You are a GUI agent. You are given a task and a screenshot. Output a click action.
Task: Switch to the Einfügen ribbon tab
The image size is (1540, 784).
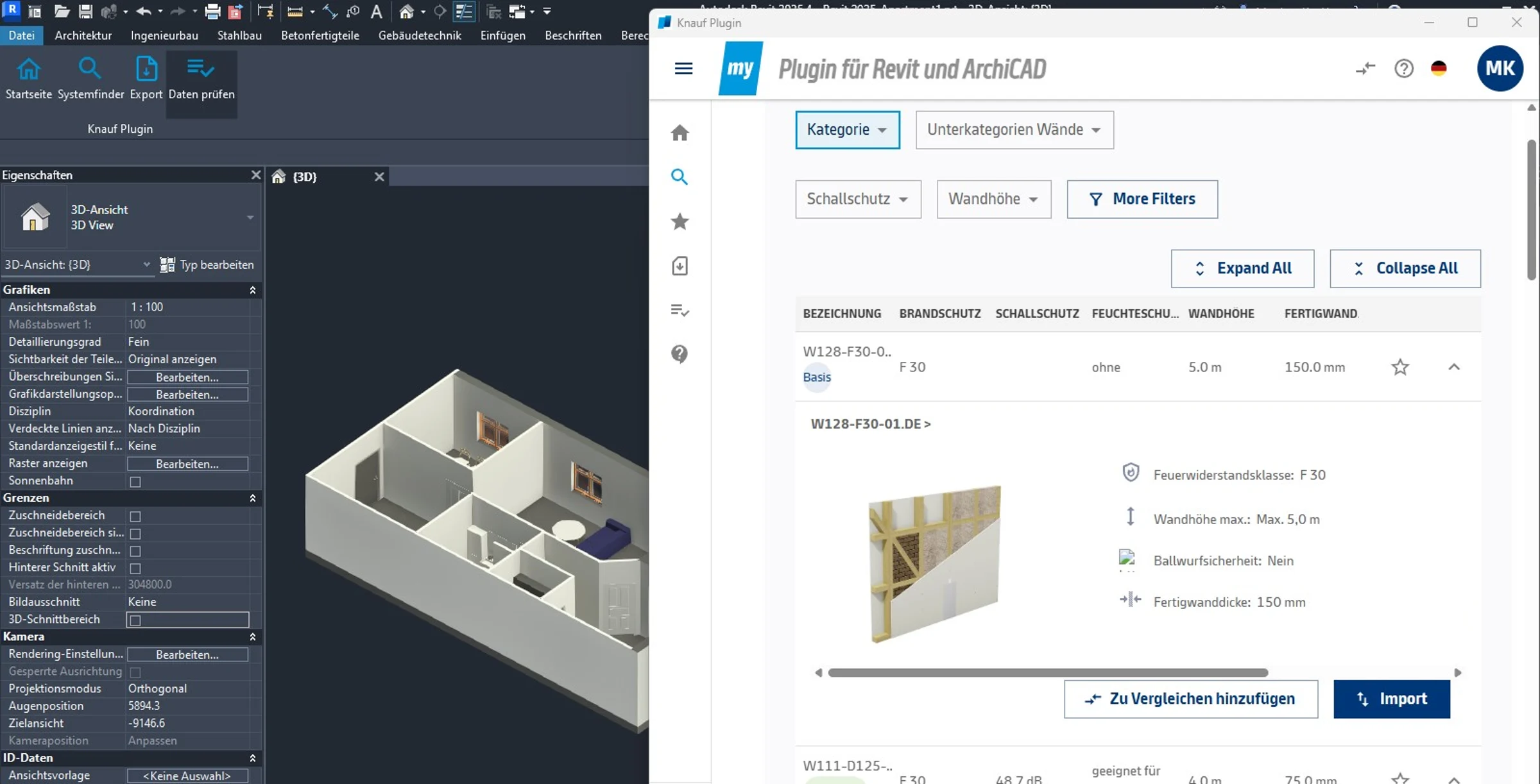(x=503, y=35)
